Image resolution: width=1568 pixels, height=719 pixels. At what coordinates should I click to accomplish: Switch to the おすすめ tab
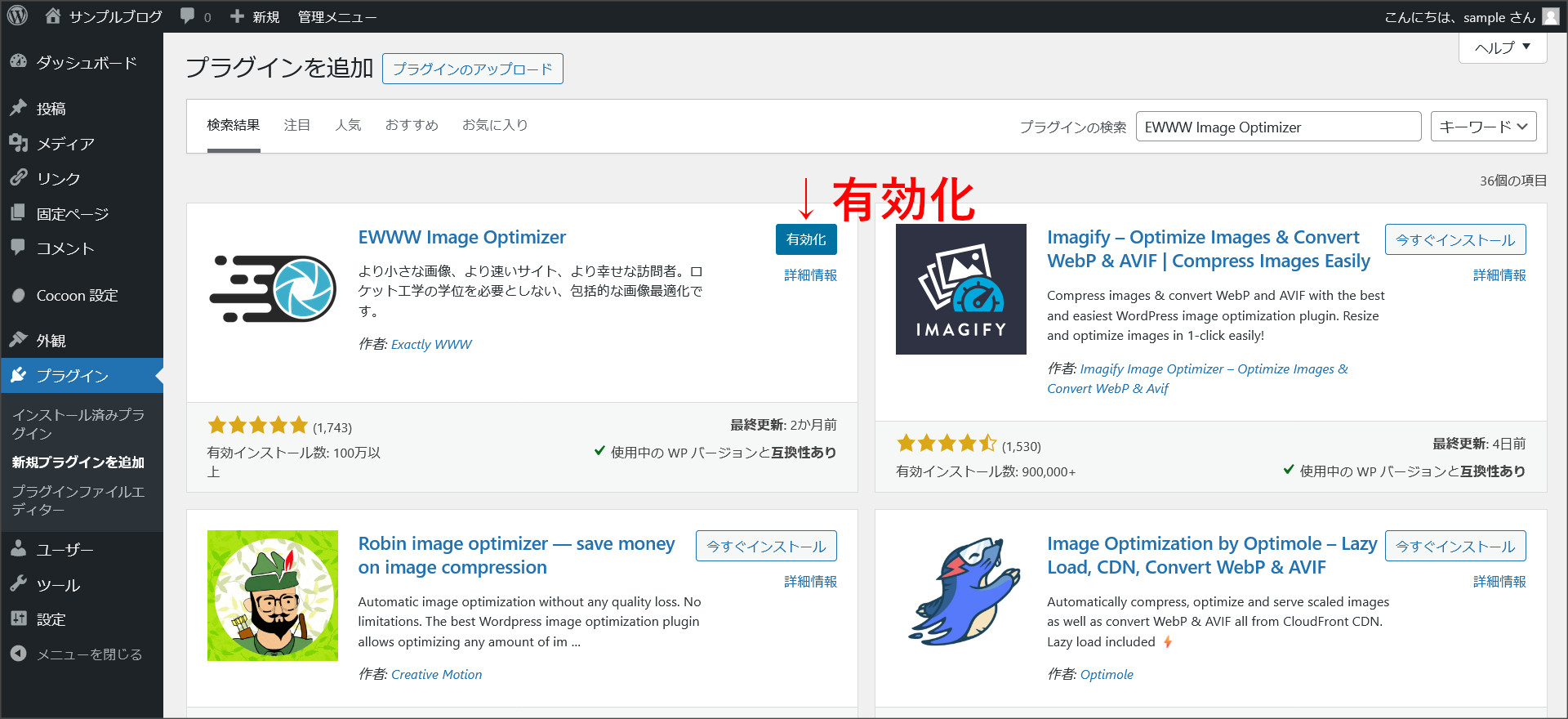click(x=412, y=125)
